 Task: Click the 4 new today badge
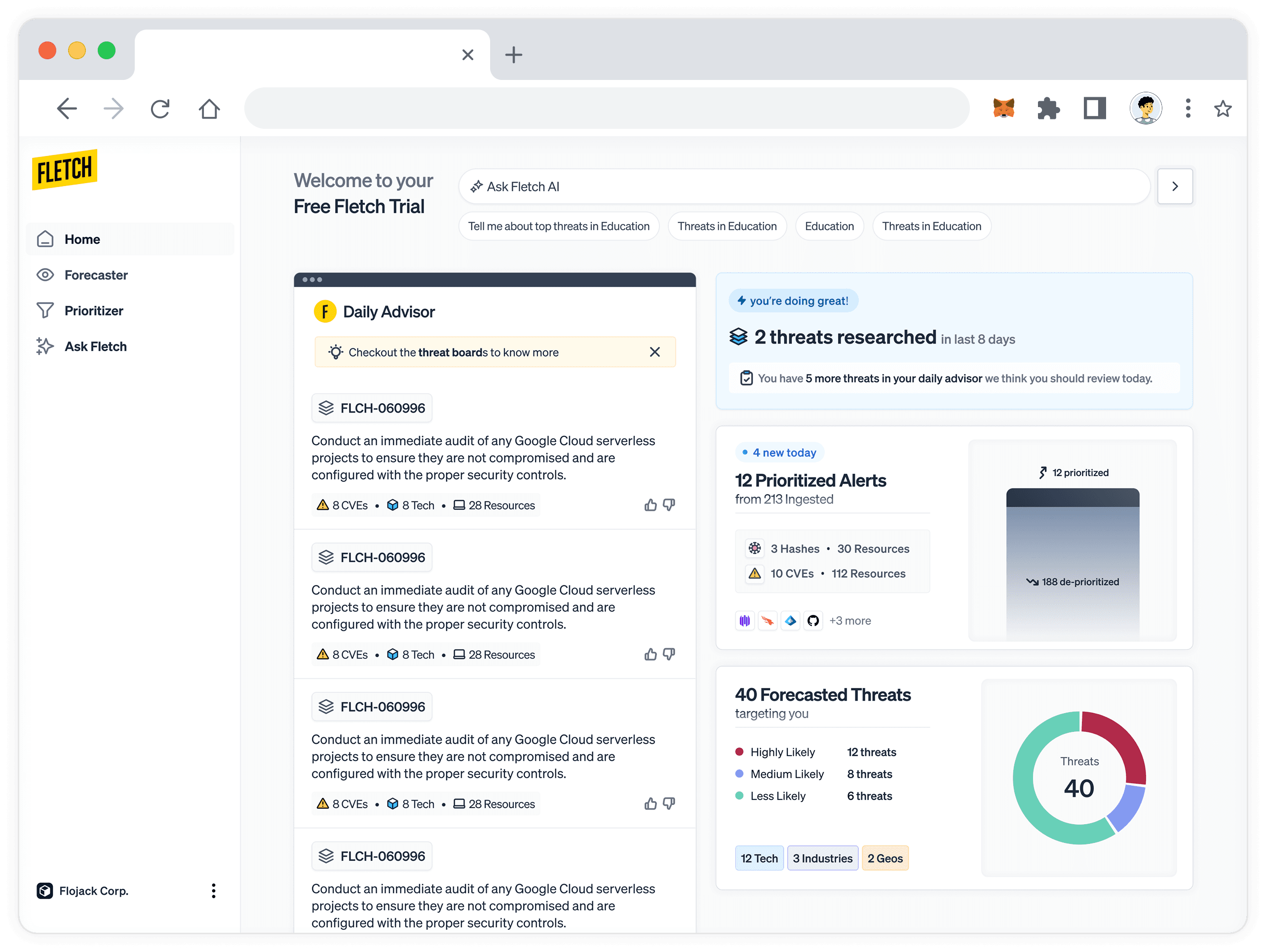pos(779,453)
